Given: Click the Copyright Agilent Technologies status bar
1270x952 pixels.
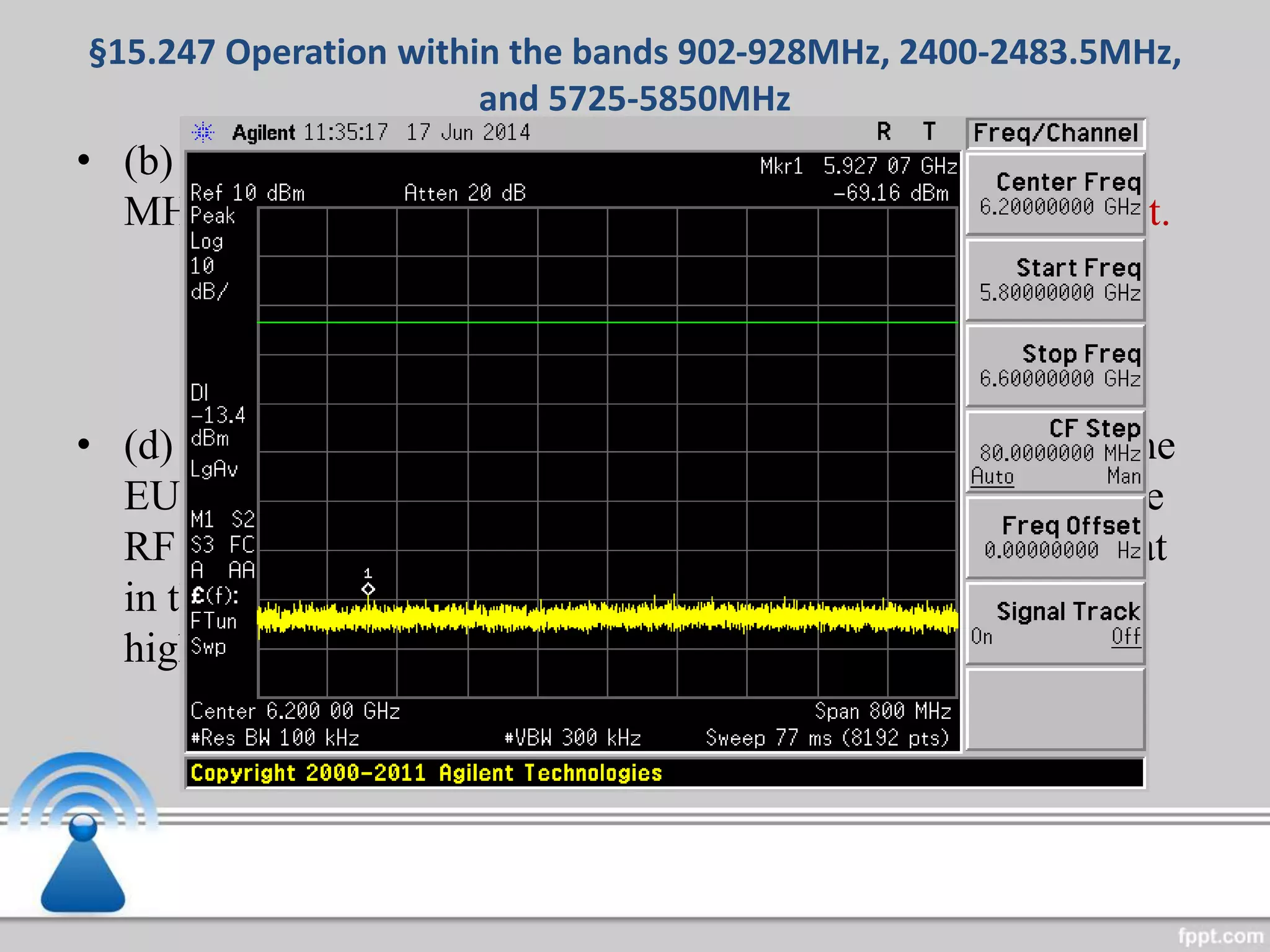Looking at the screenshot, I should coord(427,773).
